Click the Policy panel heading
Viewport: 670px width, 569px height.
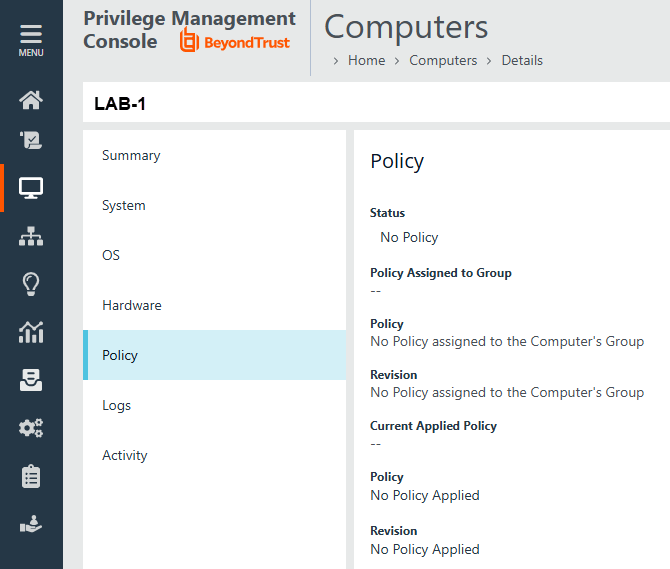397,161
